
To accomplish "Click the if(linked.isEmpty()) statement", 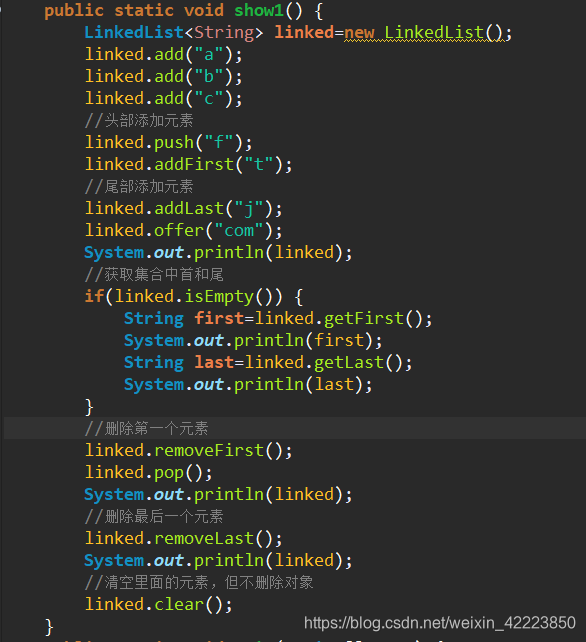I will [193, 297].
